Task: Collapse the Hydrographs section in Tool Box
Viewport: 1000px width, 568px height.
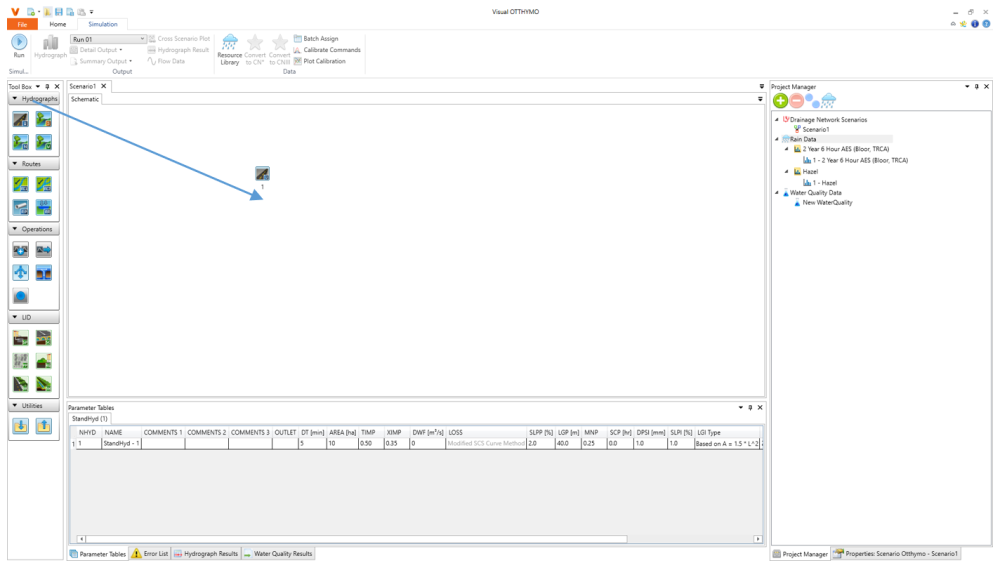Action: pos(15,99)
